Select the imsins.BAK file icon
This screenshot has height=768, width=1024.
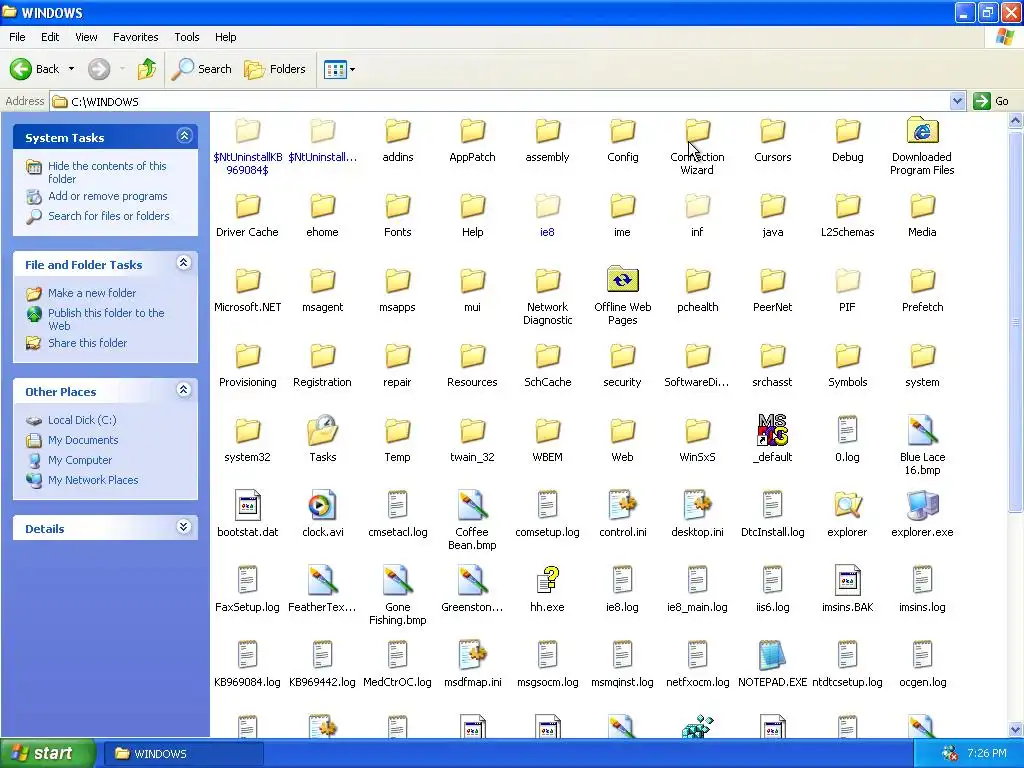[x=847, y=580]
